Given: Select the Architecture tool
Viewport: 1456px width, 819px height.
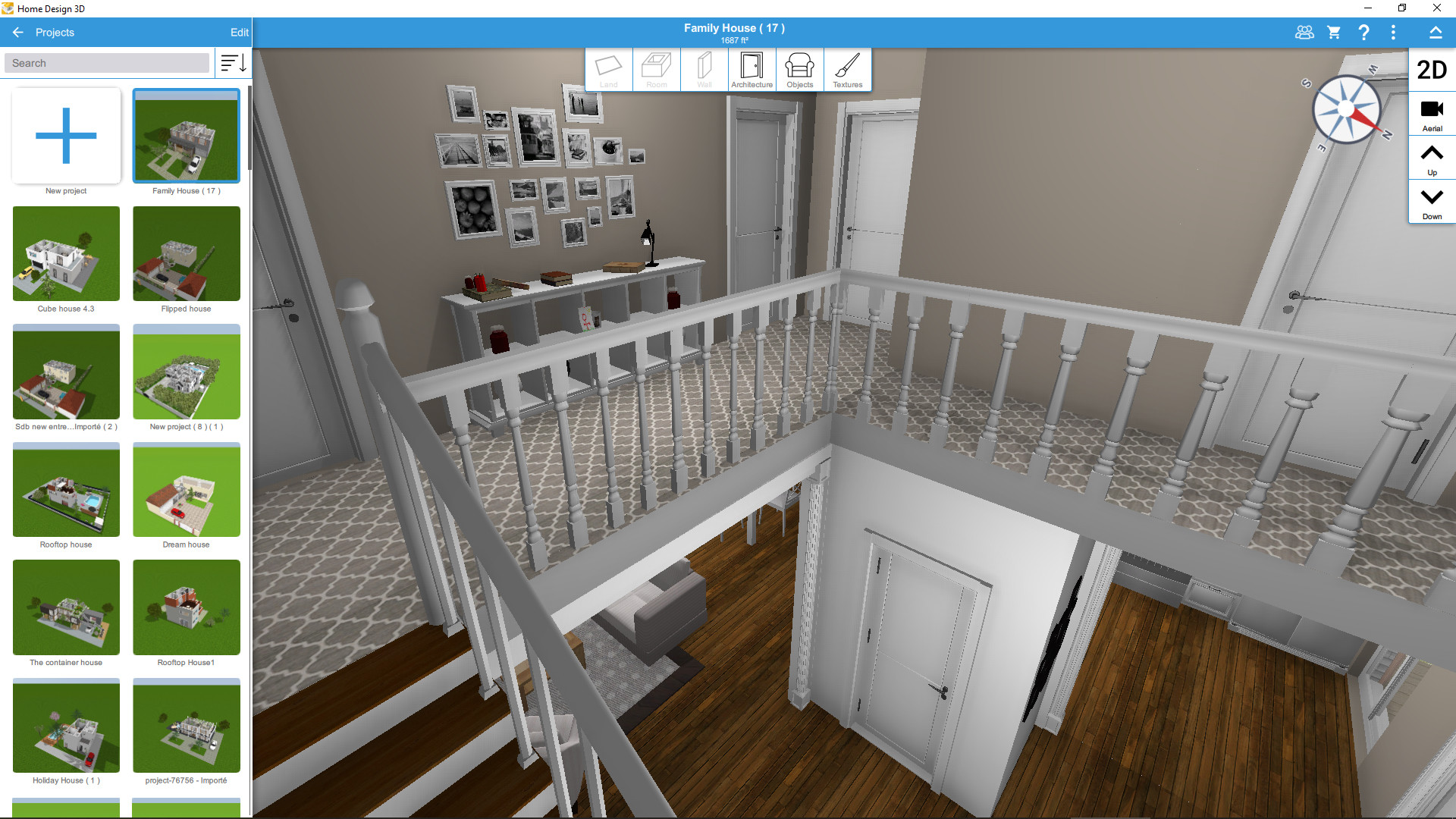Looking at the screenshot, I should pos(751,70).
